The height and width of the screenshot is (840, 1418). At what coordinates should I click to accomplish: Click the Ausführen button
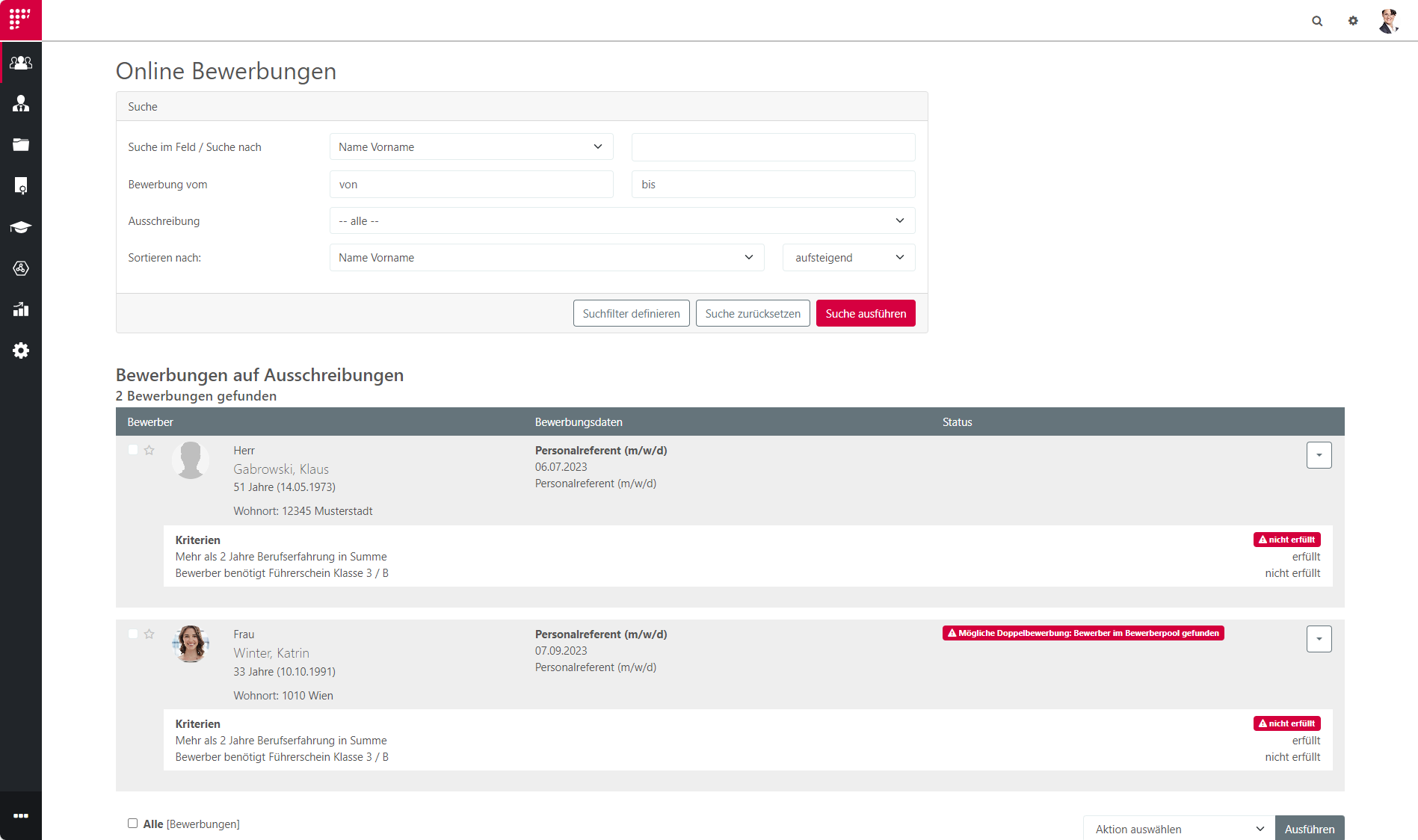(x=1310, y=829)
